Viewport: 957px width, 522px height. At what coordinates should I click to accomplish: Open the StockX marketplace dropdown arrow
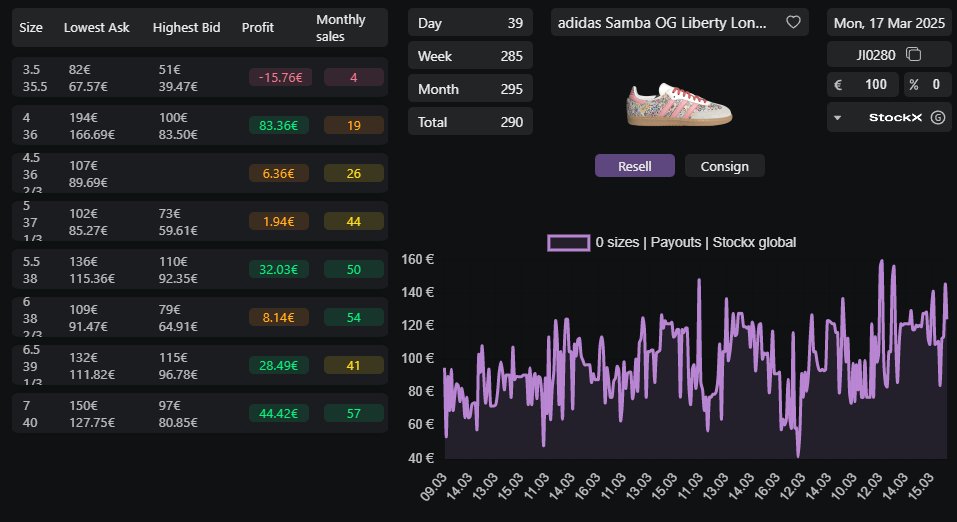(x=837, y=118)
